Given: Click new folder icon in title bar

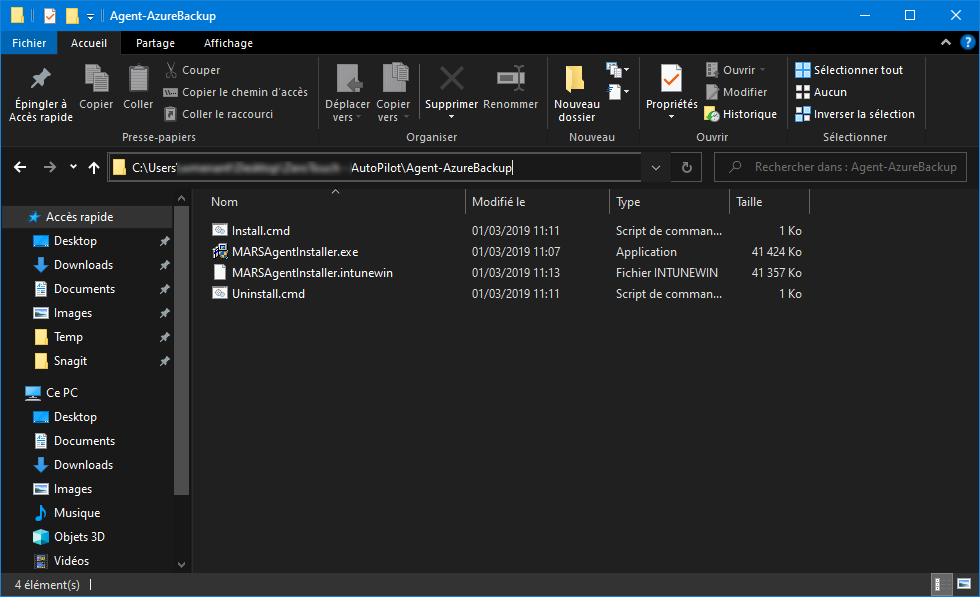Looking at the screenshot, I should tap(72, 16).
